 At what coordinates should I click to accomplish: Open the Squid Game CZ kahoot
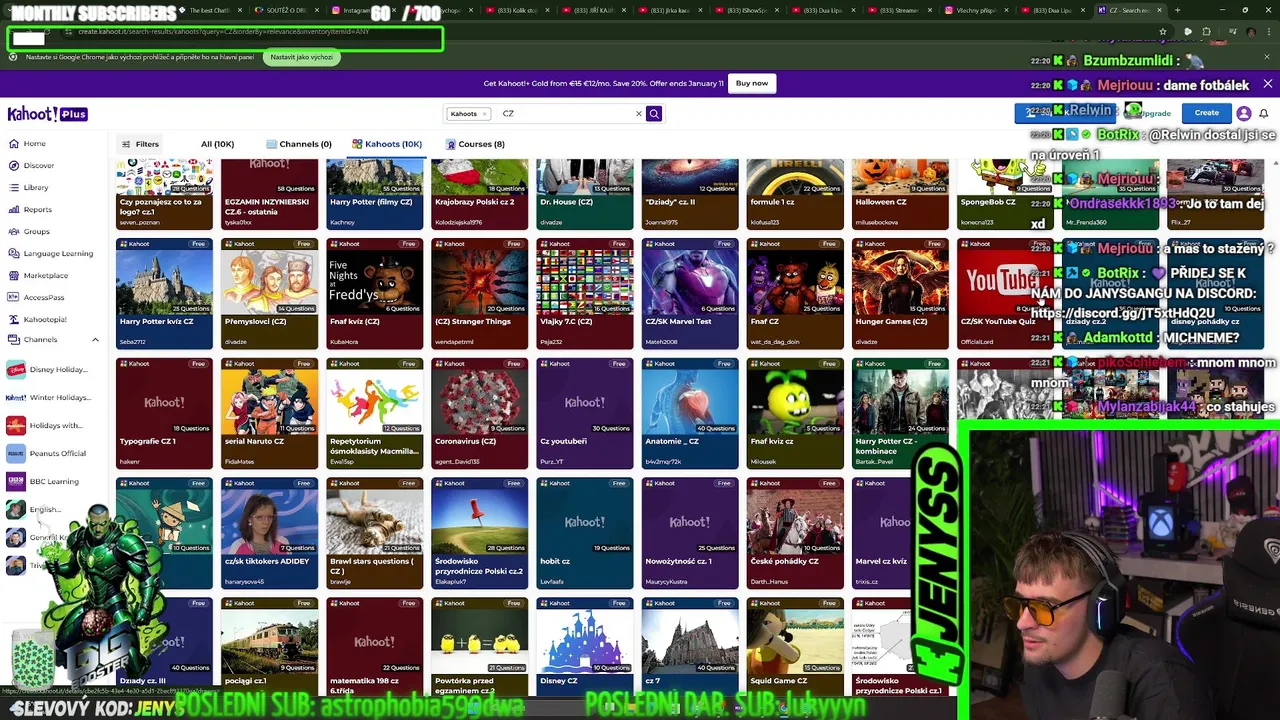tap(795, 648)
